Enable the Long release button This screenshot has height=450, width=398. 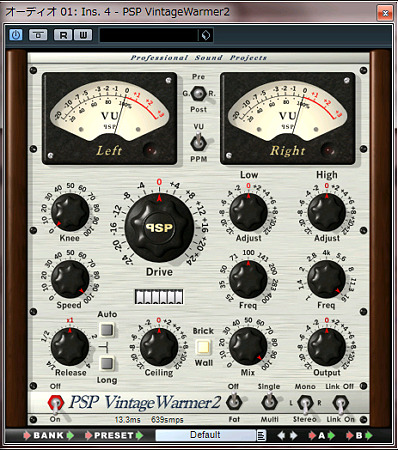107,363
